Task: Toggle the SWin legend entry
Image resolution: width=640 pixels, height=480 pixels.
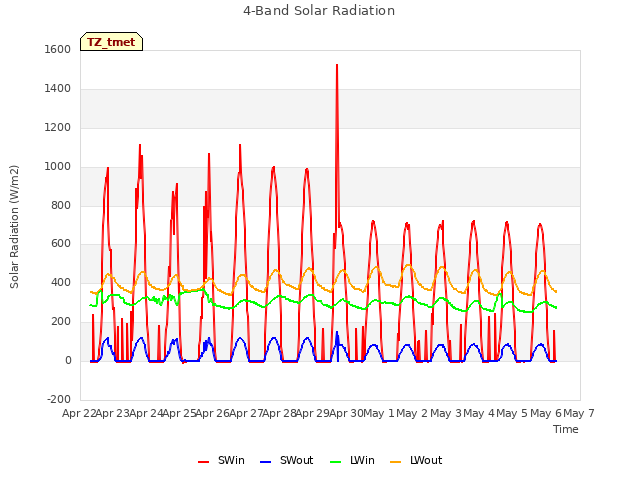Action: pyautogui.click(x=221, y=460)
